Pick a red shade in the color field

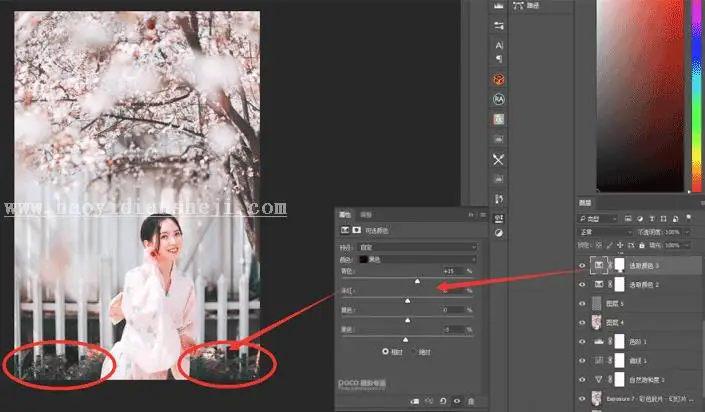click(x=640, y=96)
